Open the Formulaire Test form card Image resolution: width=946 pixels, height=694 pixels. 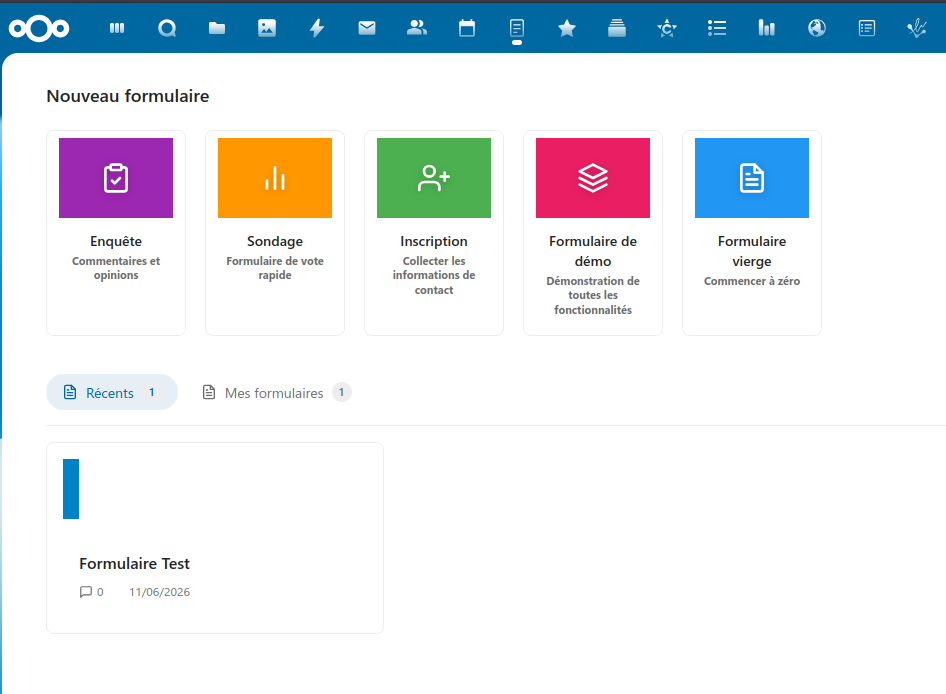pyautogui.click(x=215, y=538)
